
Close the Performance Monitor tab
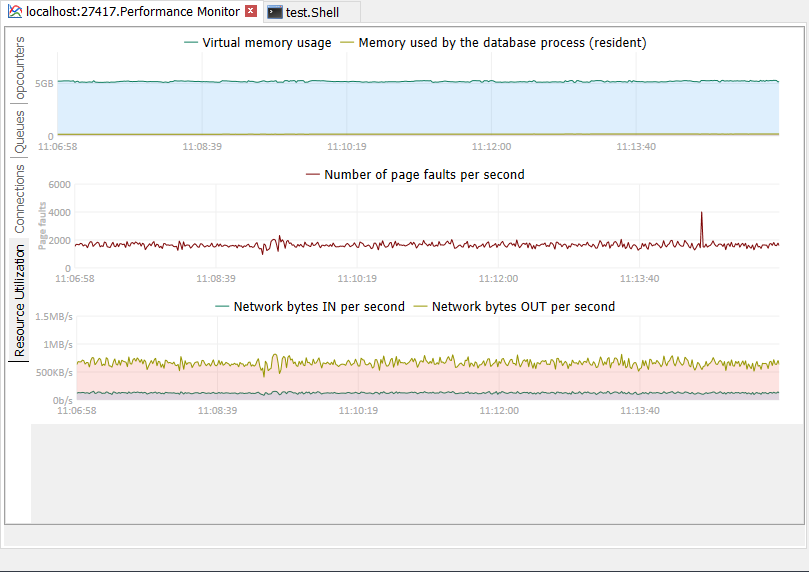251,11
